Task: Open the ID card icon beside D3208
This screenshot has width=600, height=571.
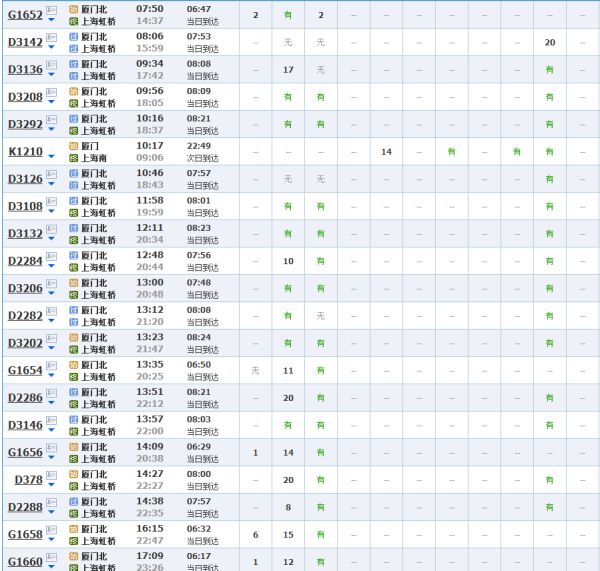Action: tap(50, 93)
